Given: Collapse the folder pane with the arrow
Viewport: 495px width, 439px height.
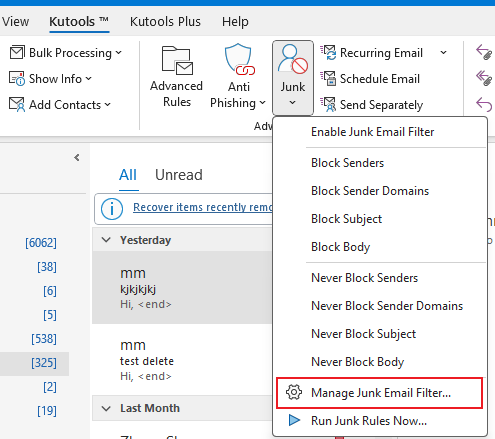Looking at the screenshot, I should (77, 157).
